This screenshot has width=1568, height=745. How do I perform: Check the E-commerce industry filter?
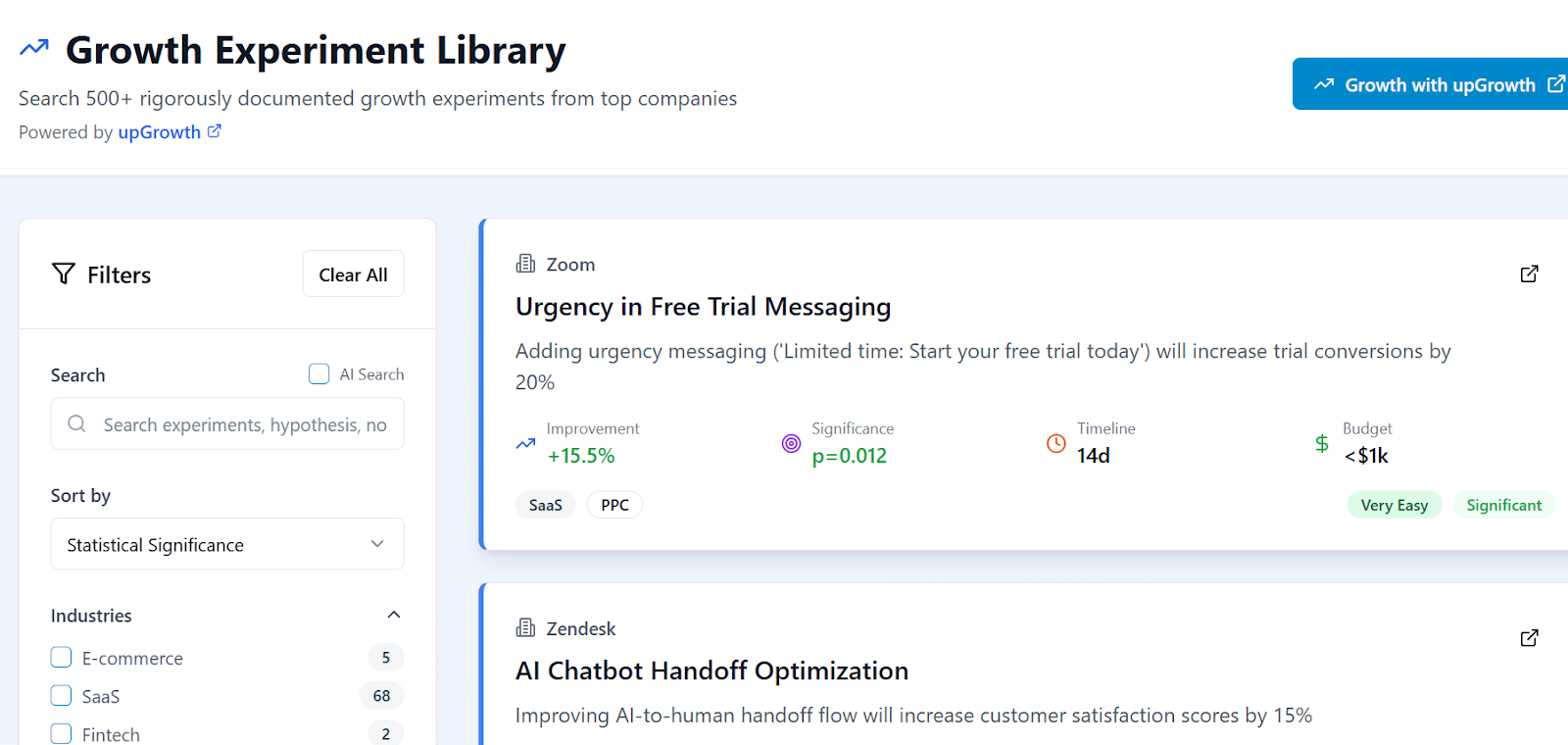62,658
